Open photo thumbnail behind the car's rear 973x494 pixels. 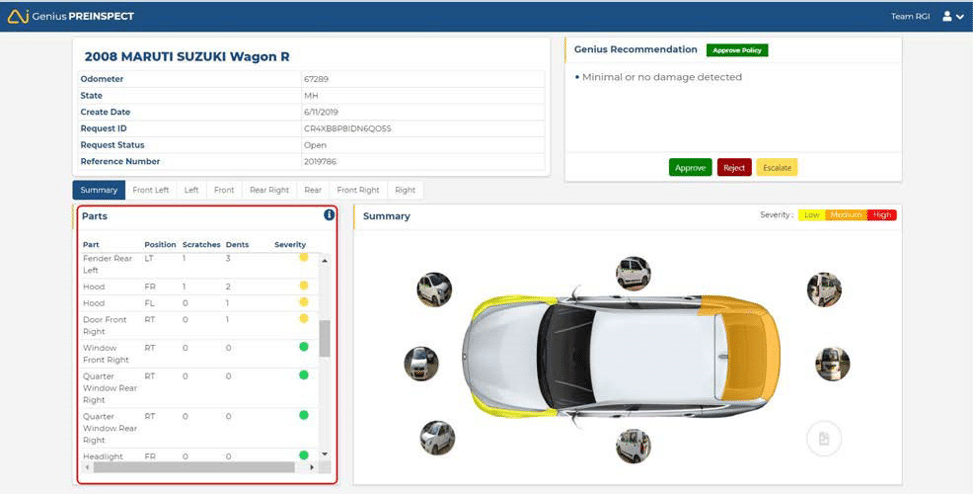[x=832, y=364]
